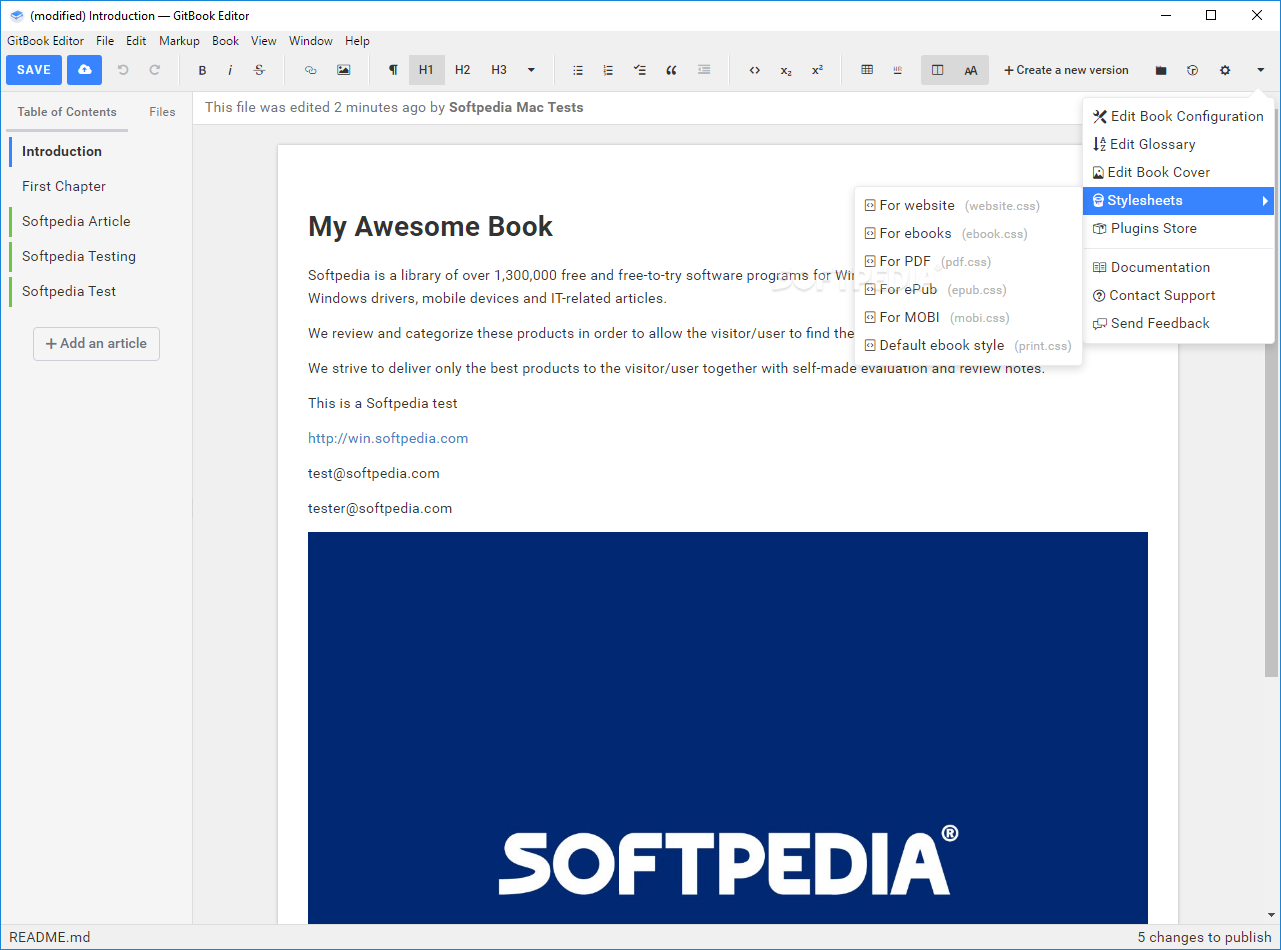
Task: Insert an image via toolbar
Action: click(x=343, y=70)
